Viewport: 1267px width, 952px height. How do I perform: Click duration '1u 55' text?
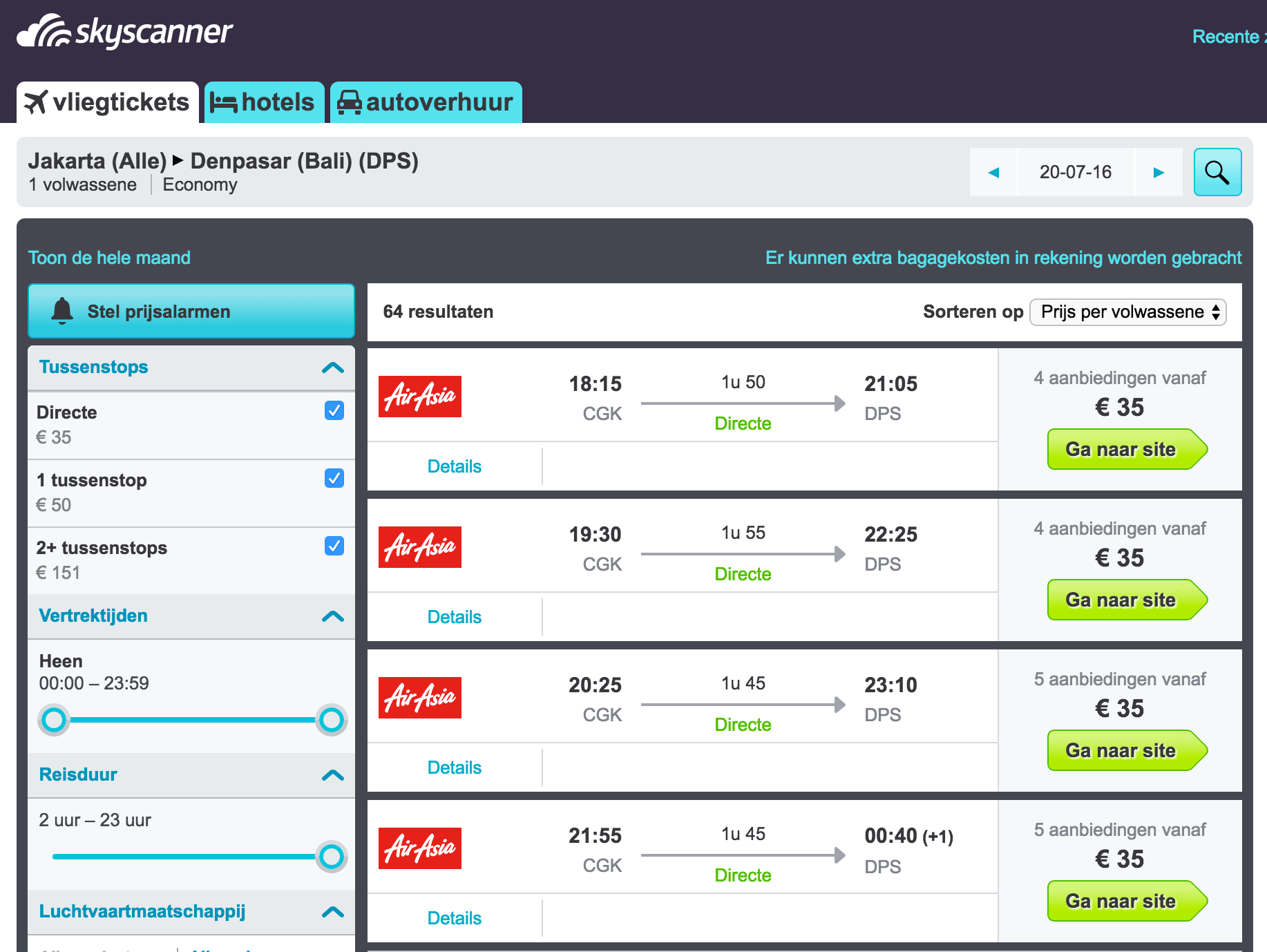coord(743,533)
